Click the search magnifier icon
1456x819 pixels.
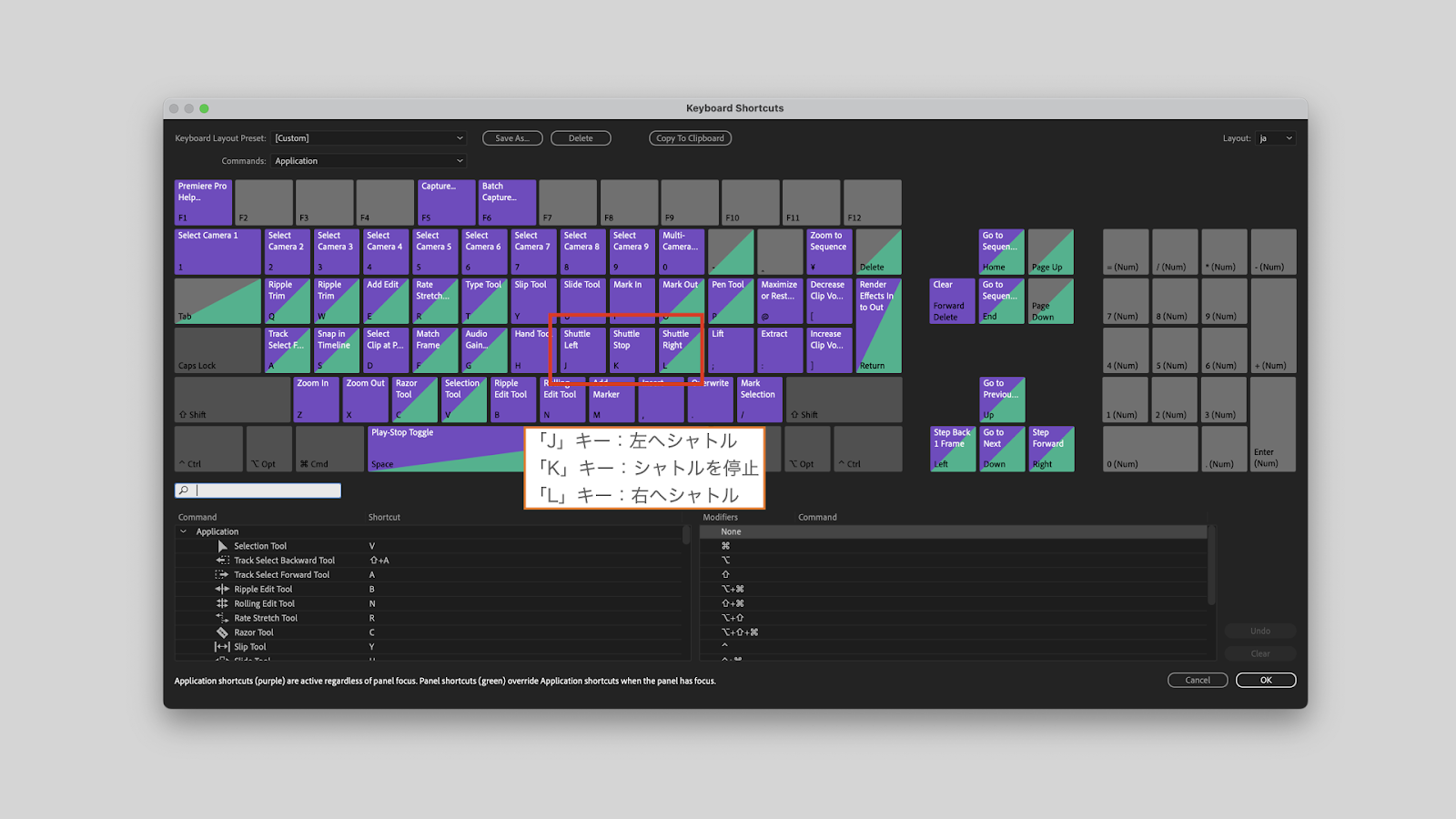click(184, 490)
